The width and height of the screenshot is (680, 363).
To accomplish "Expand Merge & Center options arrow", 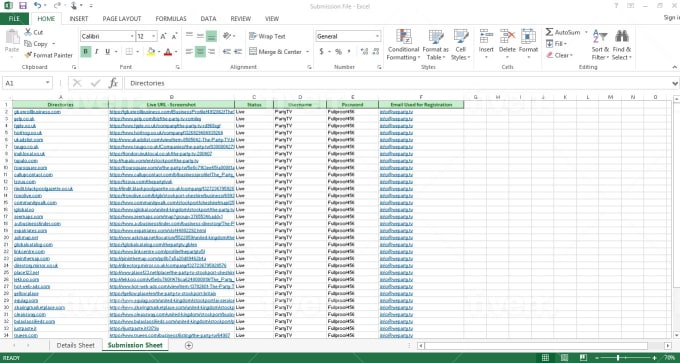I will click(307, 52).
